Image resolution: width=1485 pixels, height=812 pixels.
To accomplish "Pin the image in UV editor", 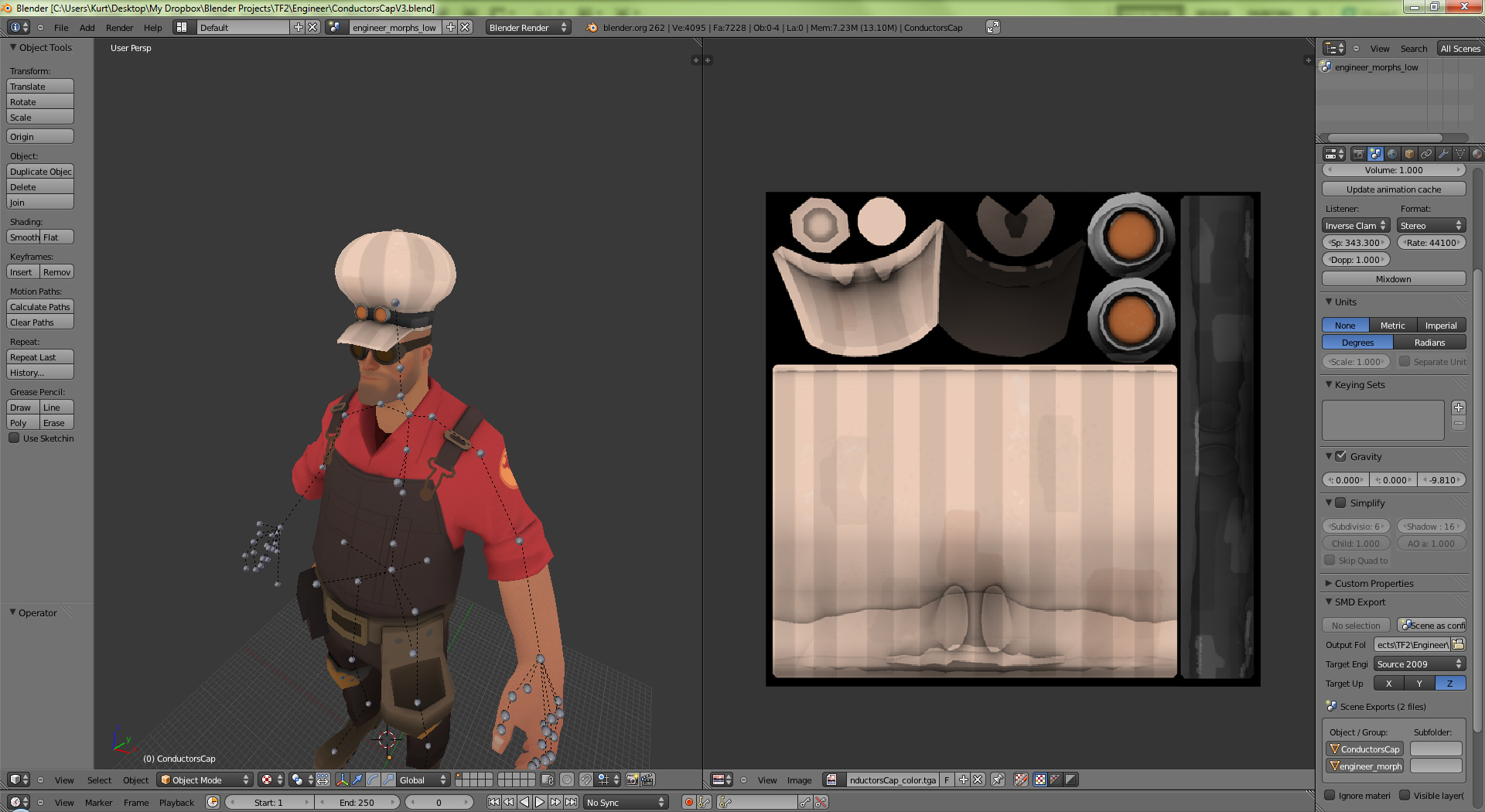I will click(x=998, y=780).
